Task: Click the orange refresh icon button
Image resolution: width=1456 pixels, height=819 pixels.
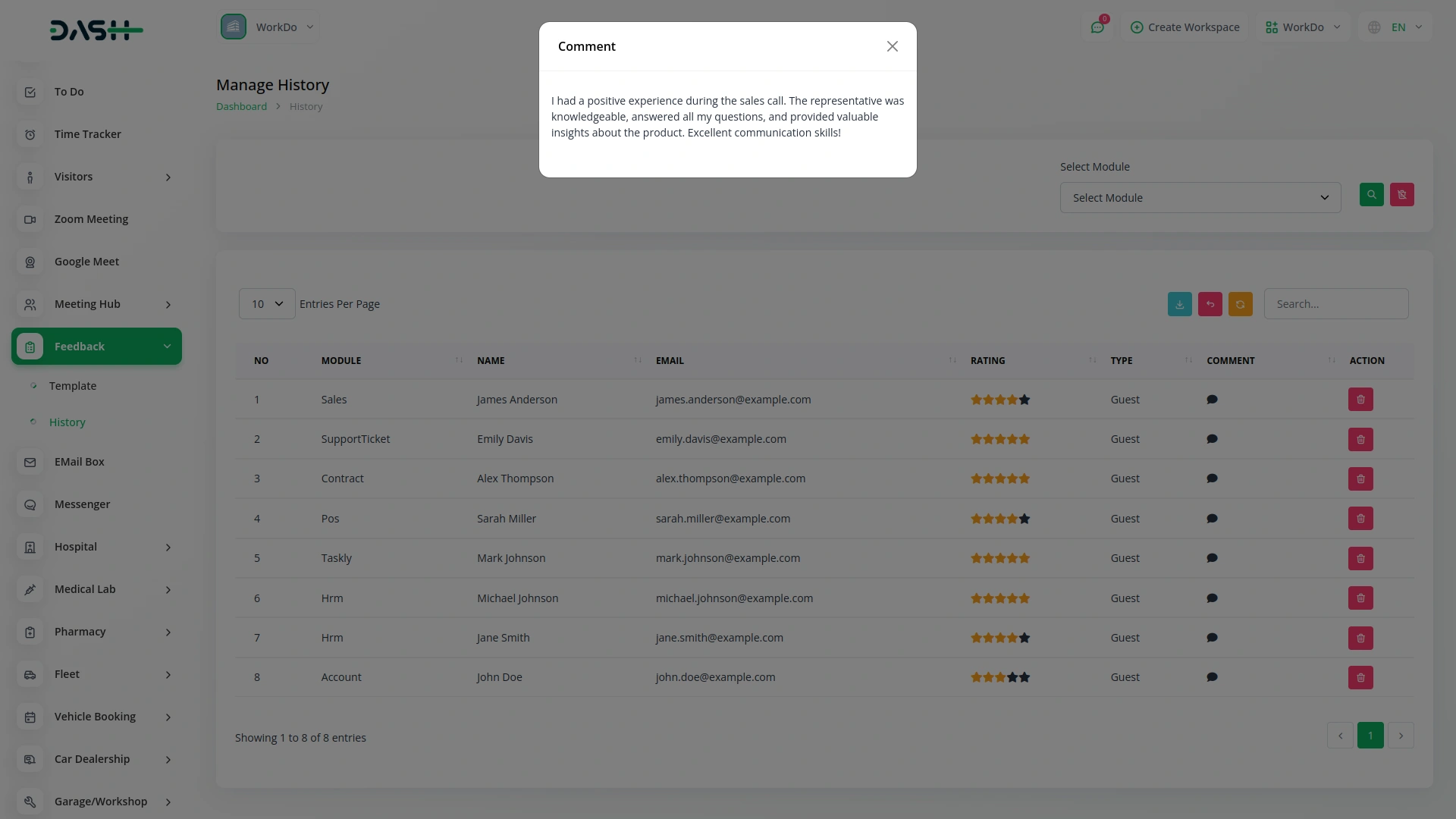Action: 1240,304
